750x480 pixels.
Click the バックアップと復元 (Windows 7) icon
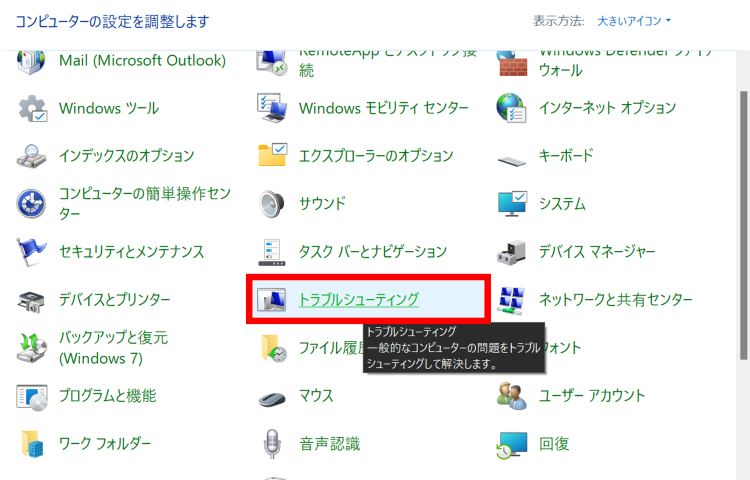(32, 348)
